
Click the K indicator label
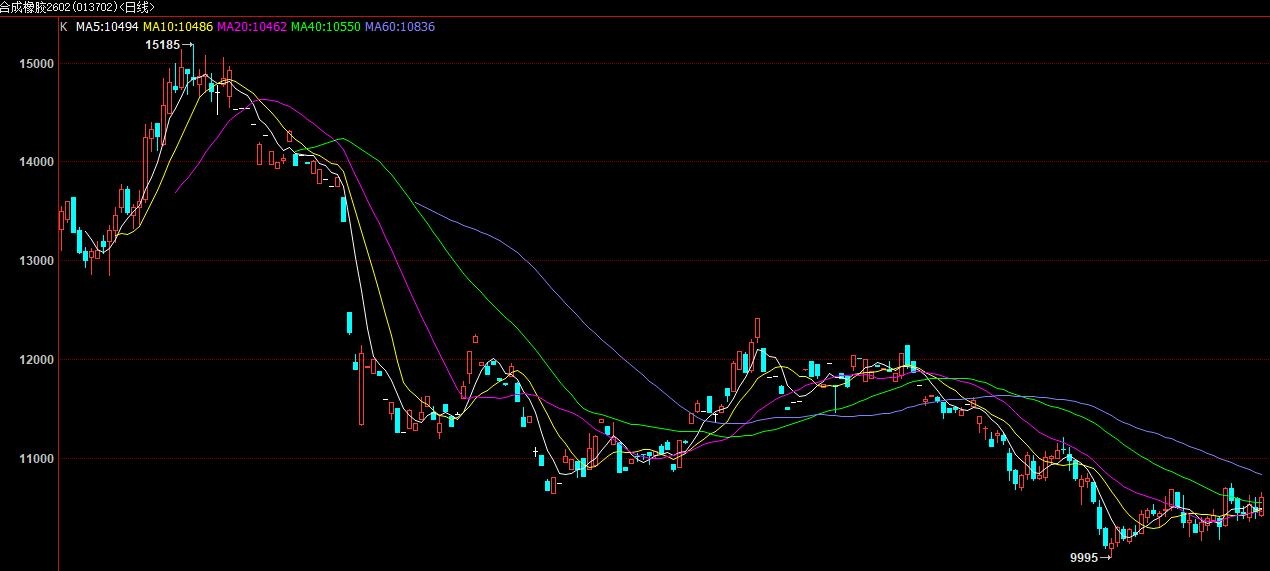click(64, 27)
